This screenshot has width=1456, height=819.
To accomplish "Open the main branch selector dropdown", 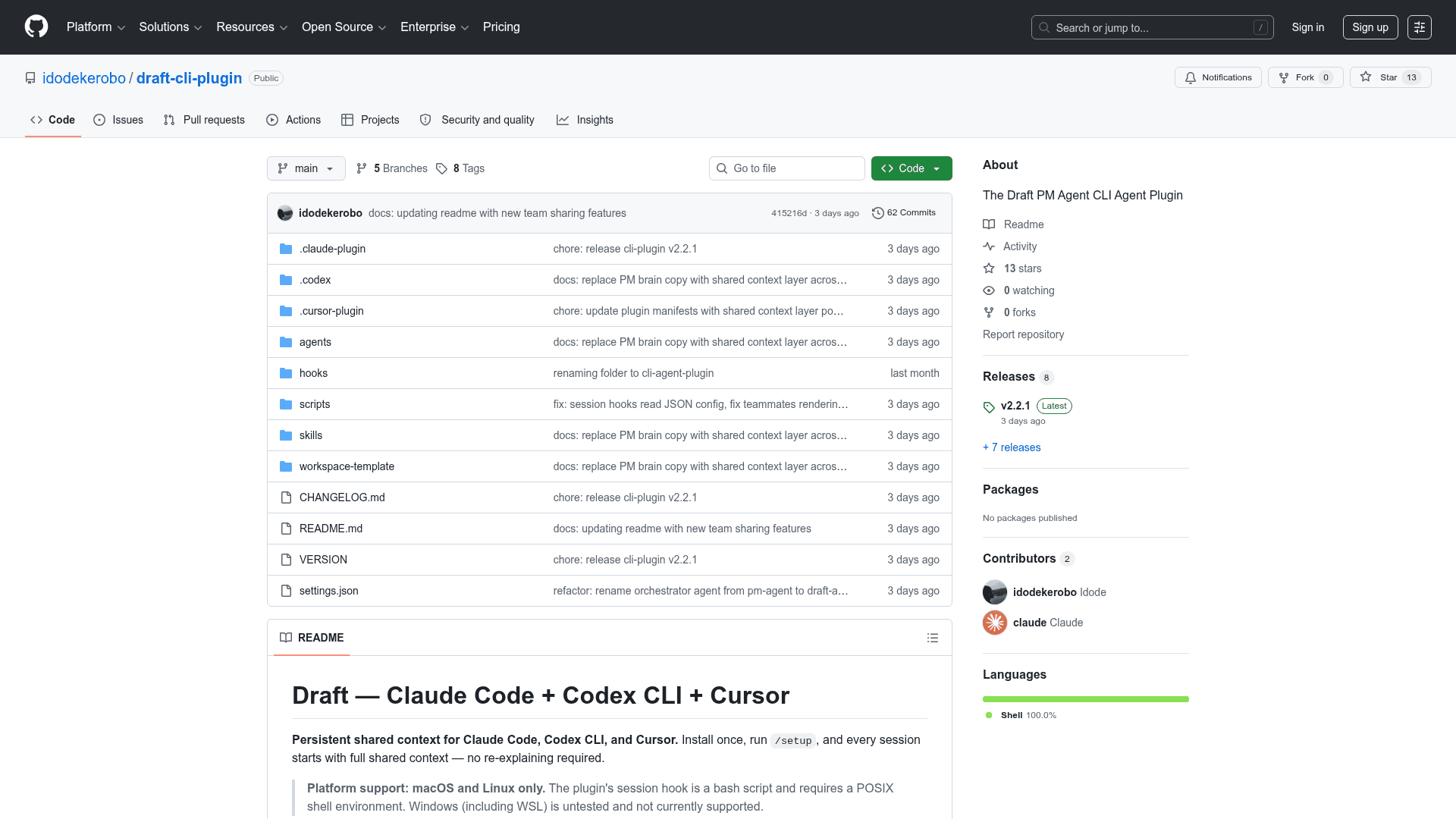I will click(306, 168).
